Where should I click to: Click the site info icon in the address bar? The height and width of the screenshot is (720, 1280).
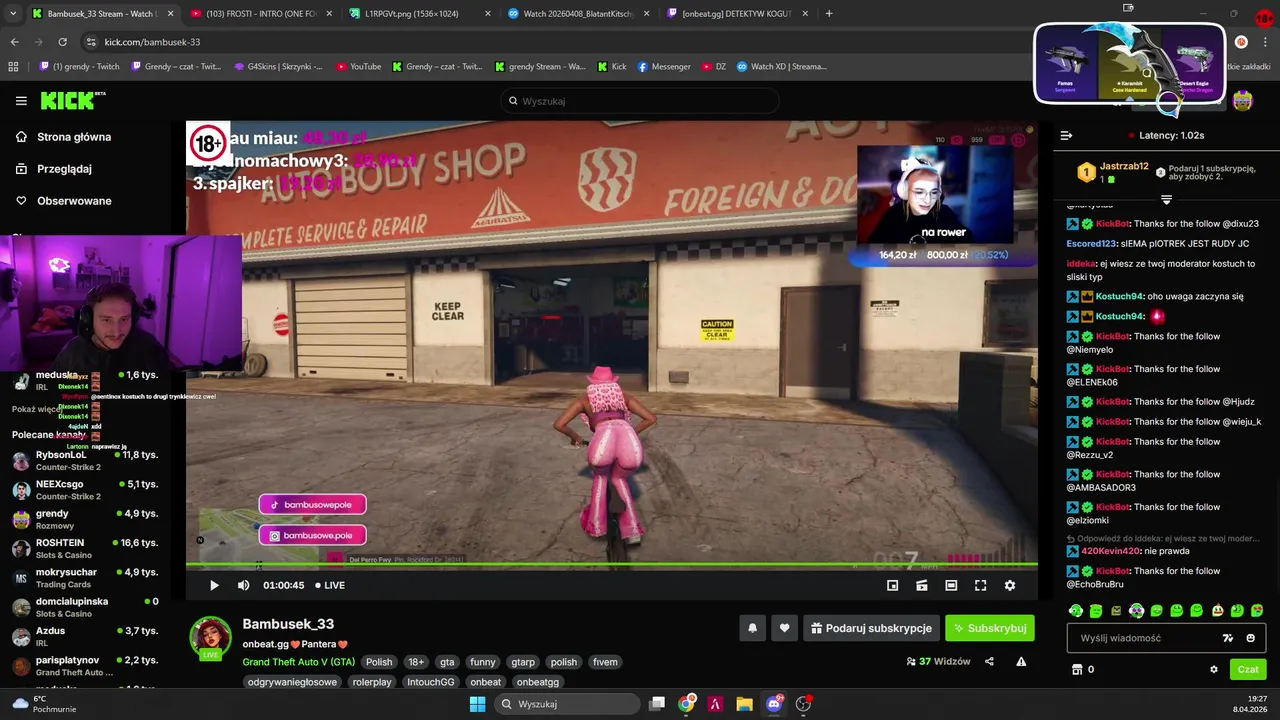[x=91, y=42]
